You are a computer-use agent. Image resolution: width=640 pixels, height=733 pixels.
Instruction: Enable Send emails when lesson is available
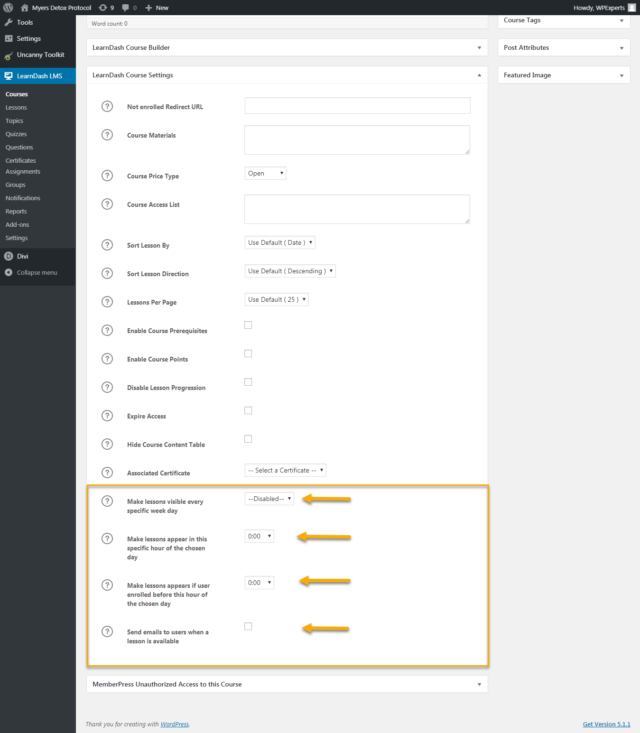(248, 626)
